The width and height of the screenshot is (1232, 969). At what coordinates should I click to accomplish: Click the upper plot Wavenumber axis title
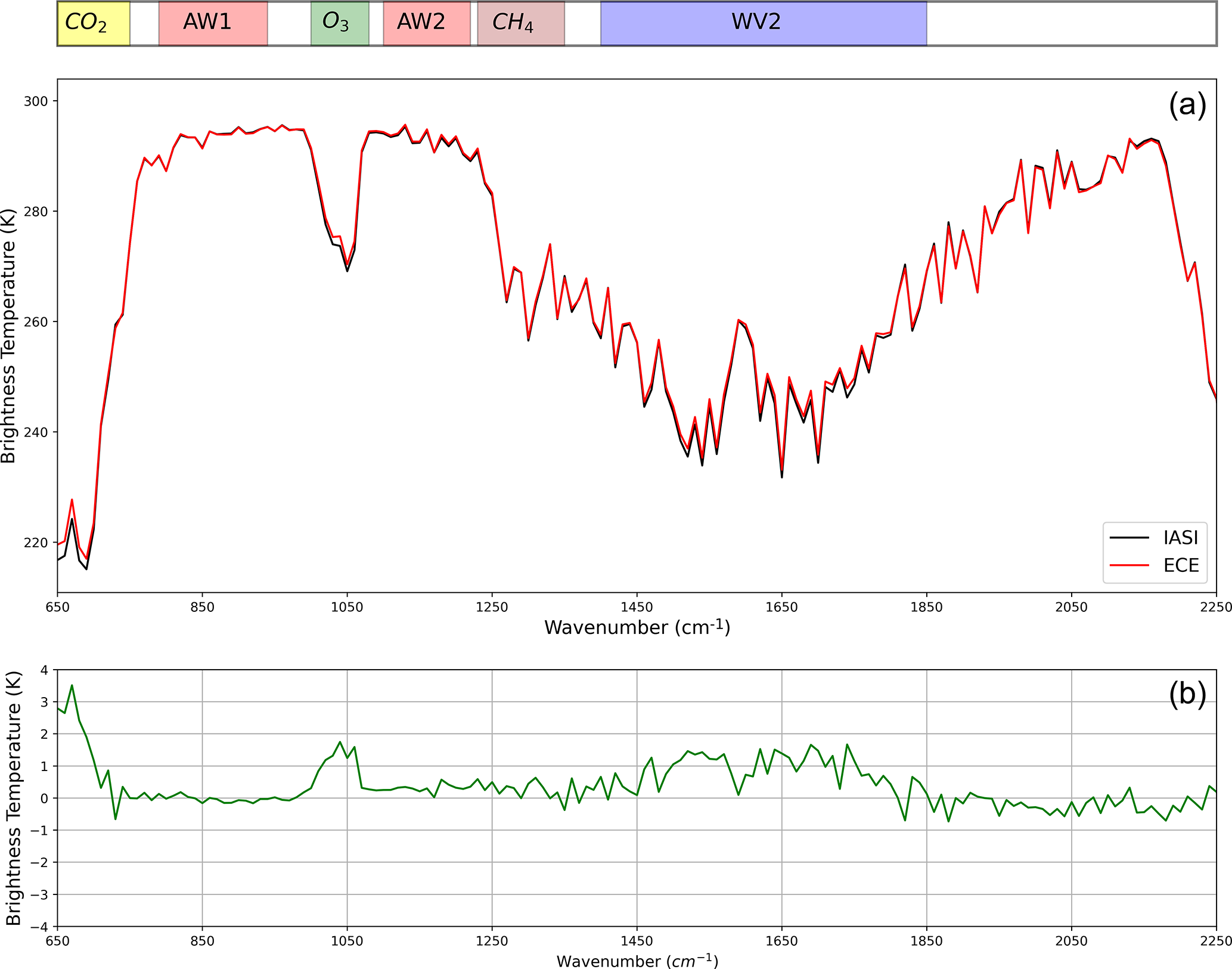pyautogui.click(x=637, y=627)
